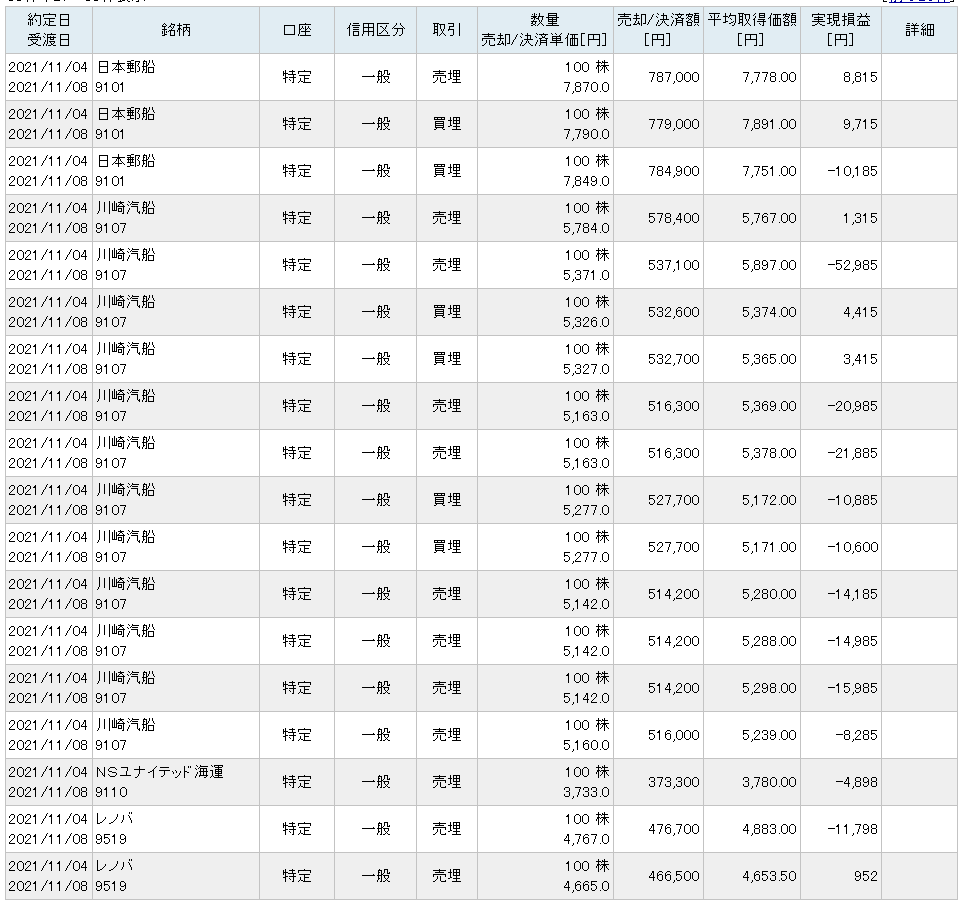Click realized profit value 952
Viewport: 964px width, 904px height.
pyautogui.click(x=866, y=876)
